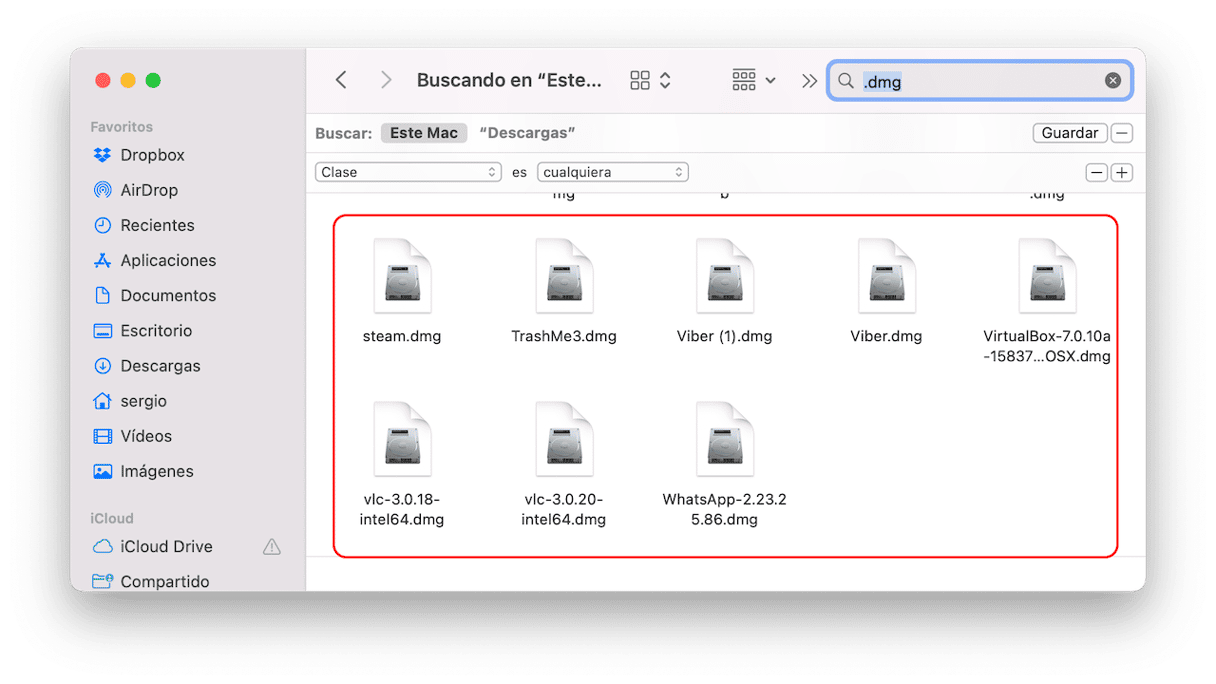Viewport: 1216px width, 684px height.
Task: Select the steam.dmg file icon
Action: [x=402, y=276]
